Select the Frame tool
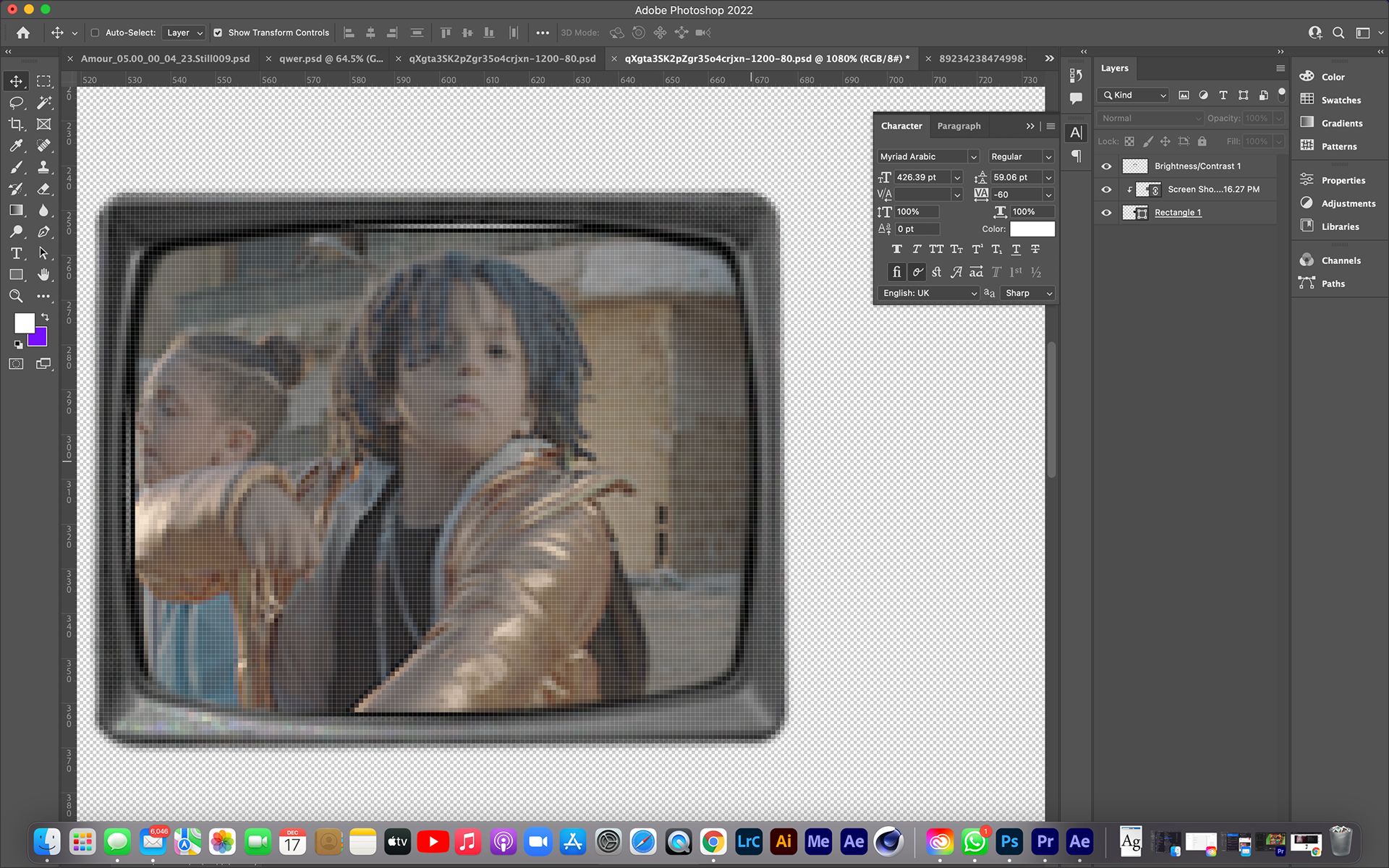The height and width of the screenshot is (868, 1389). pyautogui.click(x=44, y=124)
